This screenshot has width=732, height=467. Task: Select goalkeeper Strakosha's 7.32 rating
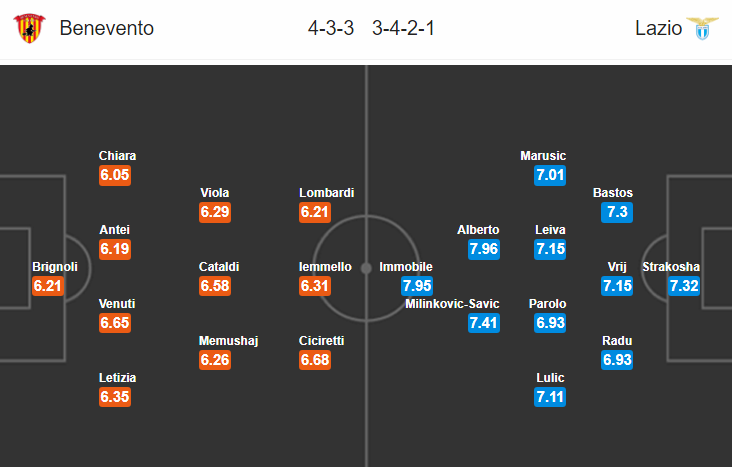coord(684,286)
